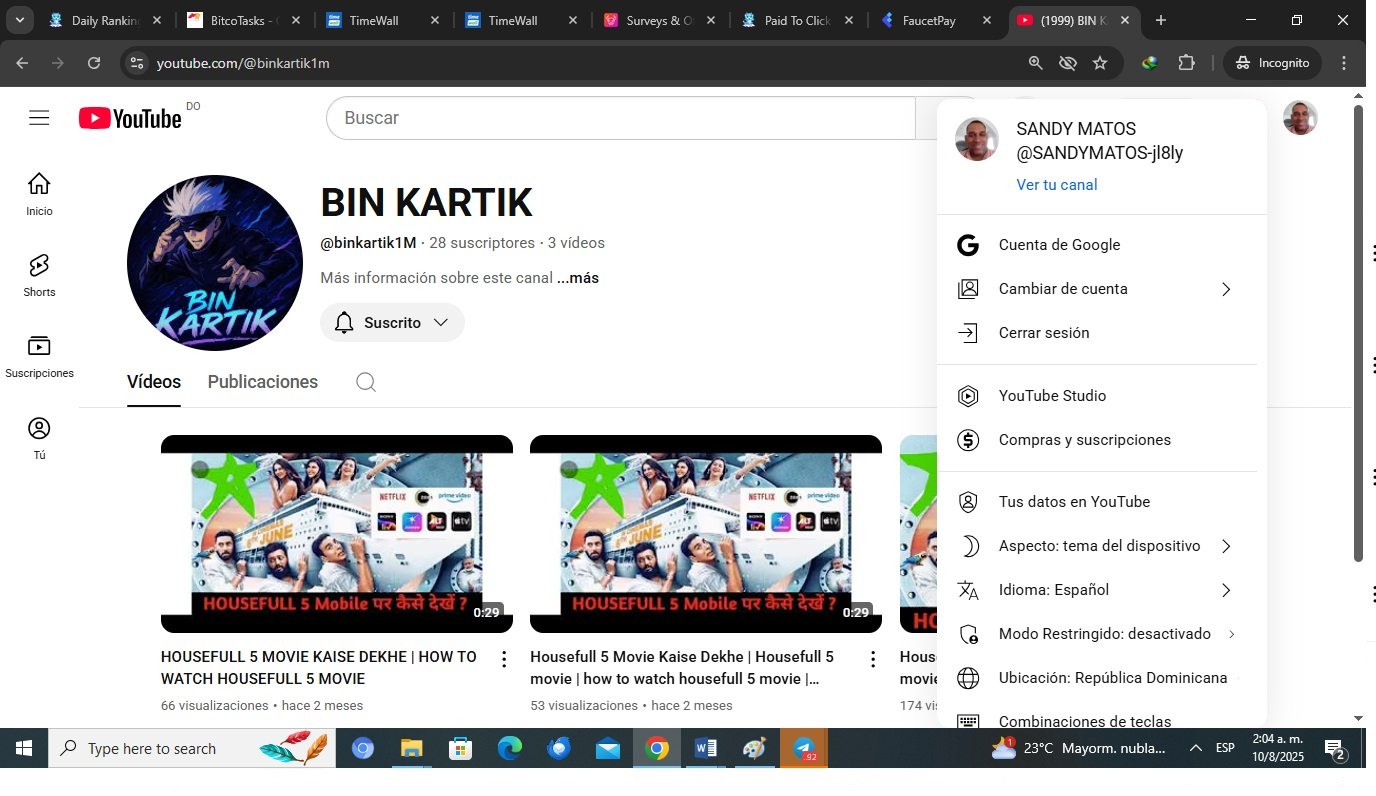This screenshot has width=1376, height=796.
Task: Open Cuenta de Google
Action: [1102, 245]
